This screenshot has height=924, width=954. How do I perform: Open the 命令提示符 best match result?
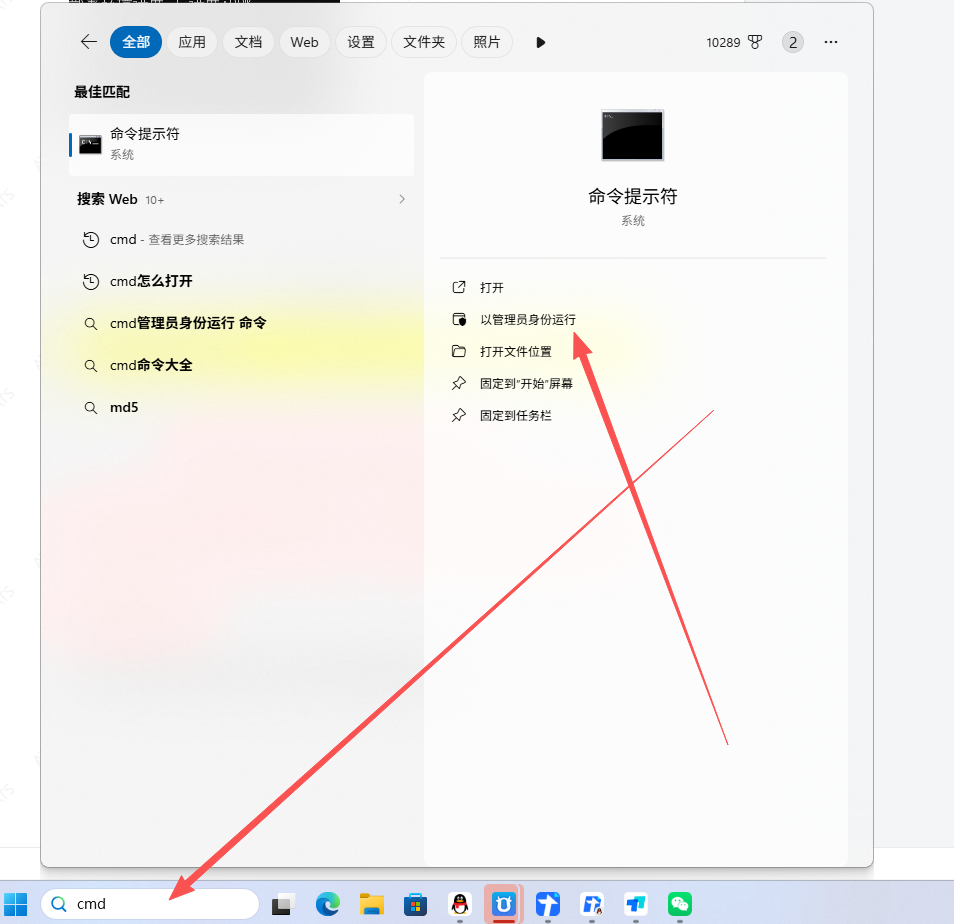(242, 145)
